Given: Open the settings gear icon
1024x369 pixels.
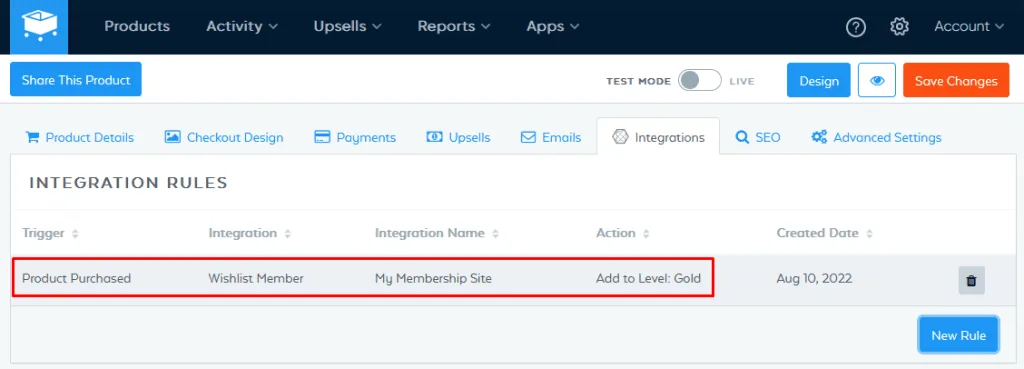Looking at the screenshot, I should tap(899, 27).
